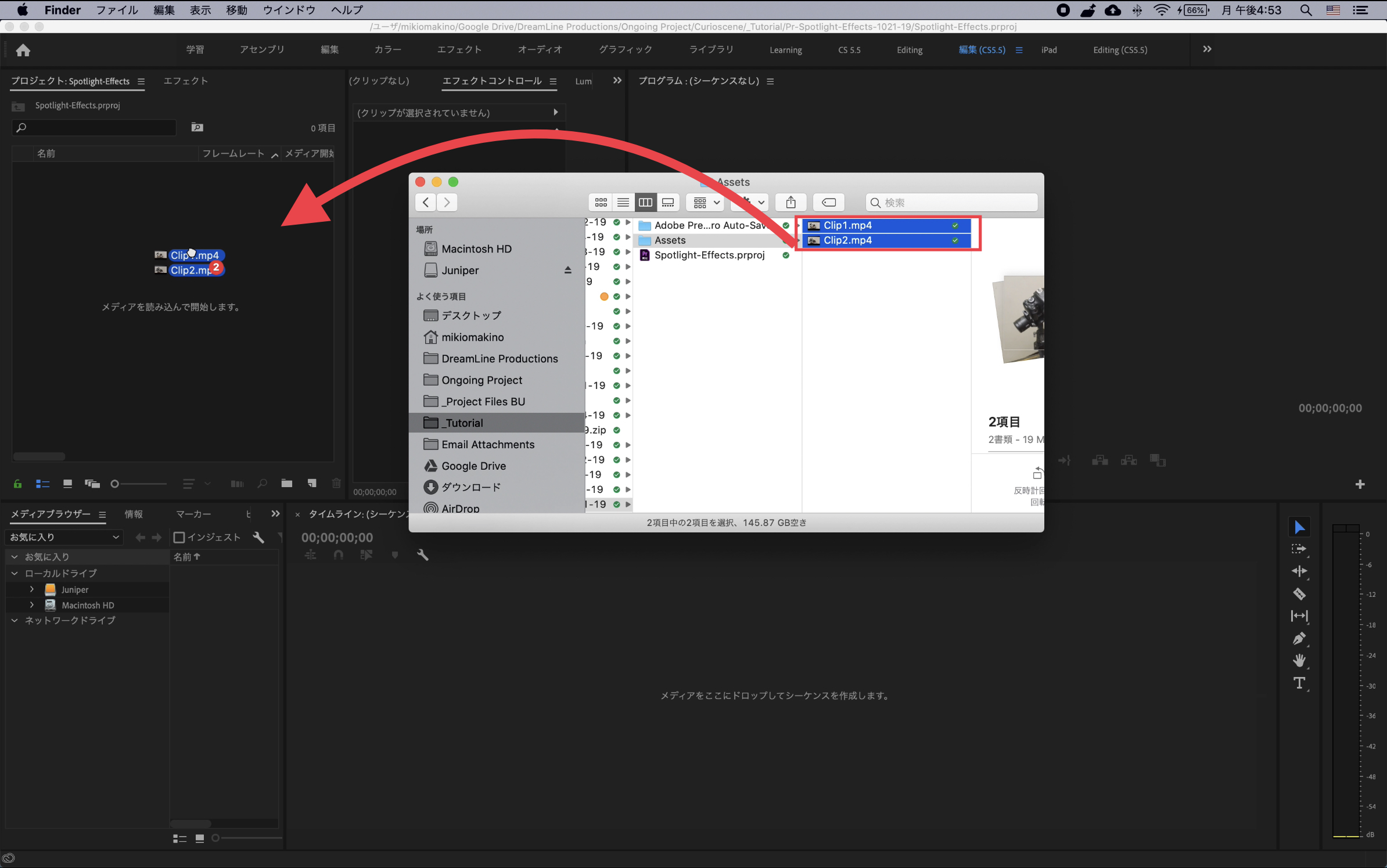Open the ウインドウ menu
Screen dimensions: 1387x868
point(289,10)
